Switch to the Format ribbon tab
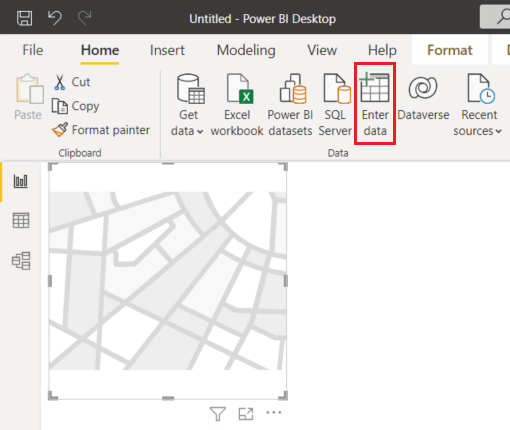Viewport: 510px width, 430px height. click(450, 50)
